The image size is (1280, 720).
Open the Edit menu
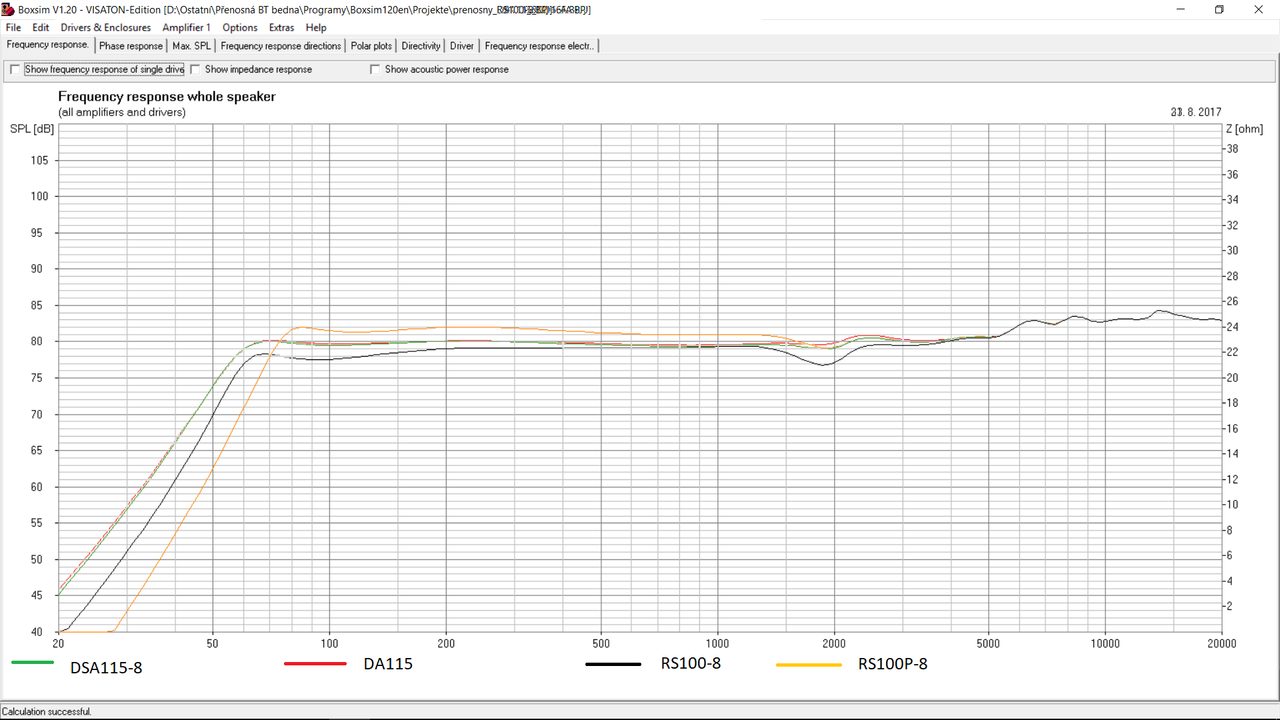click(41, 28)
